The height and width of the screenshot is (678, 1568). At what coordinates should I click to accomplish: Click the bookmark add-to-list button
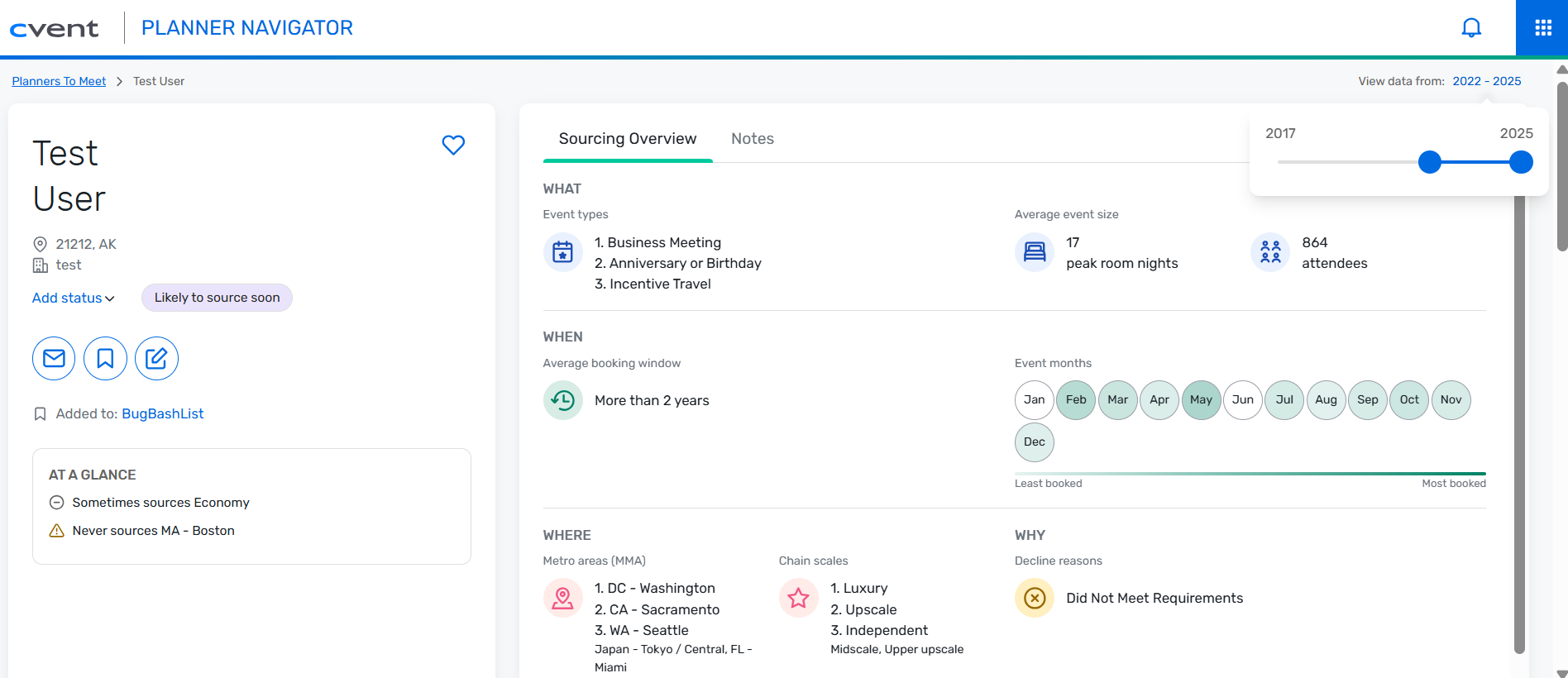pos(105,358)
